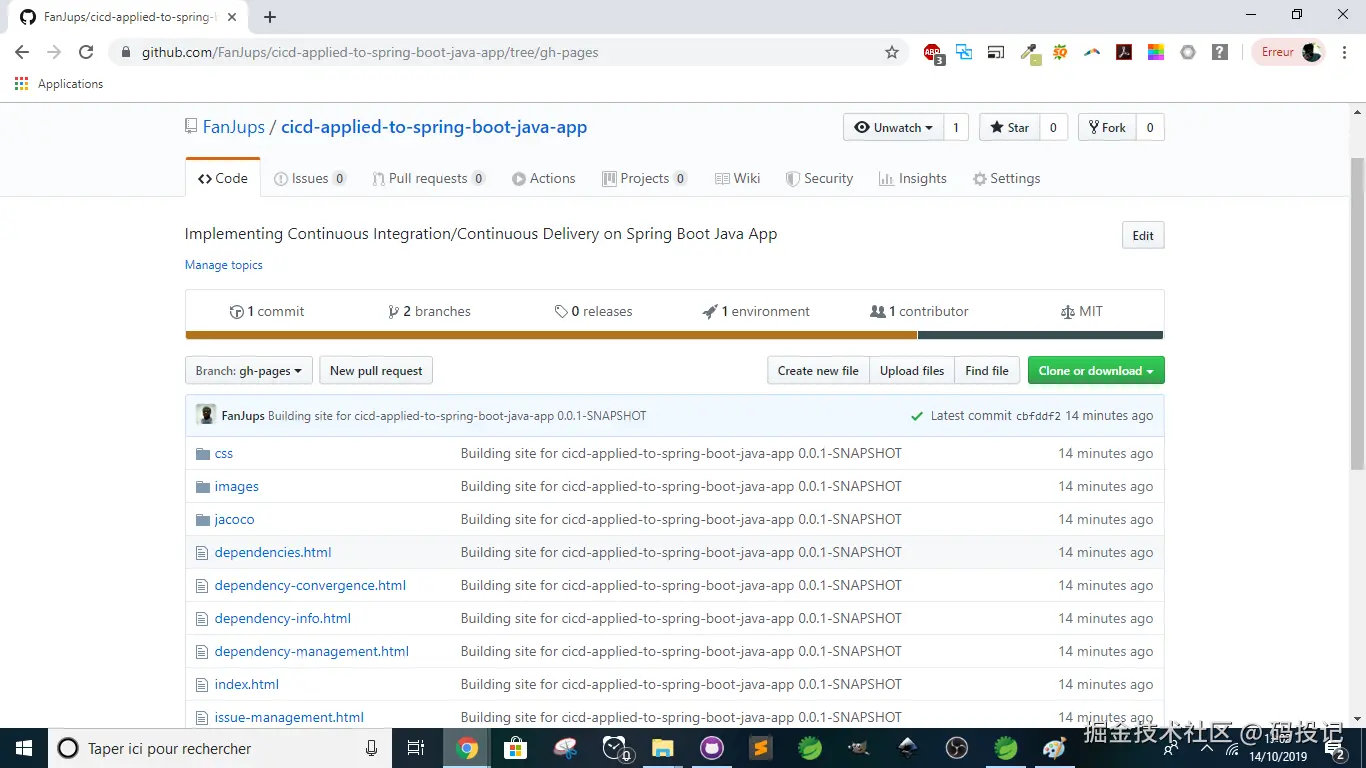View the MIT license
1366x768 pixels.
(1082, 311)
